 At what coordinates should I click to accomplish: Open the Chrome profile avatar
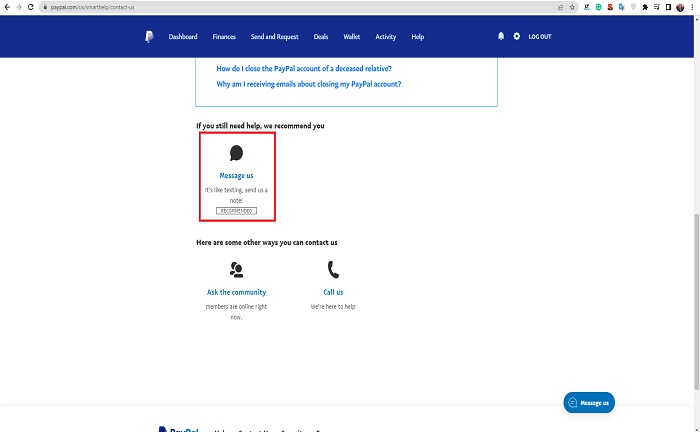680,7
